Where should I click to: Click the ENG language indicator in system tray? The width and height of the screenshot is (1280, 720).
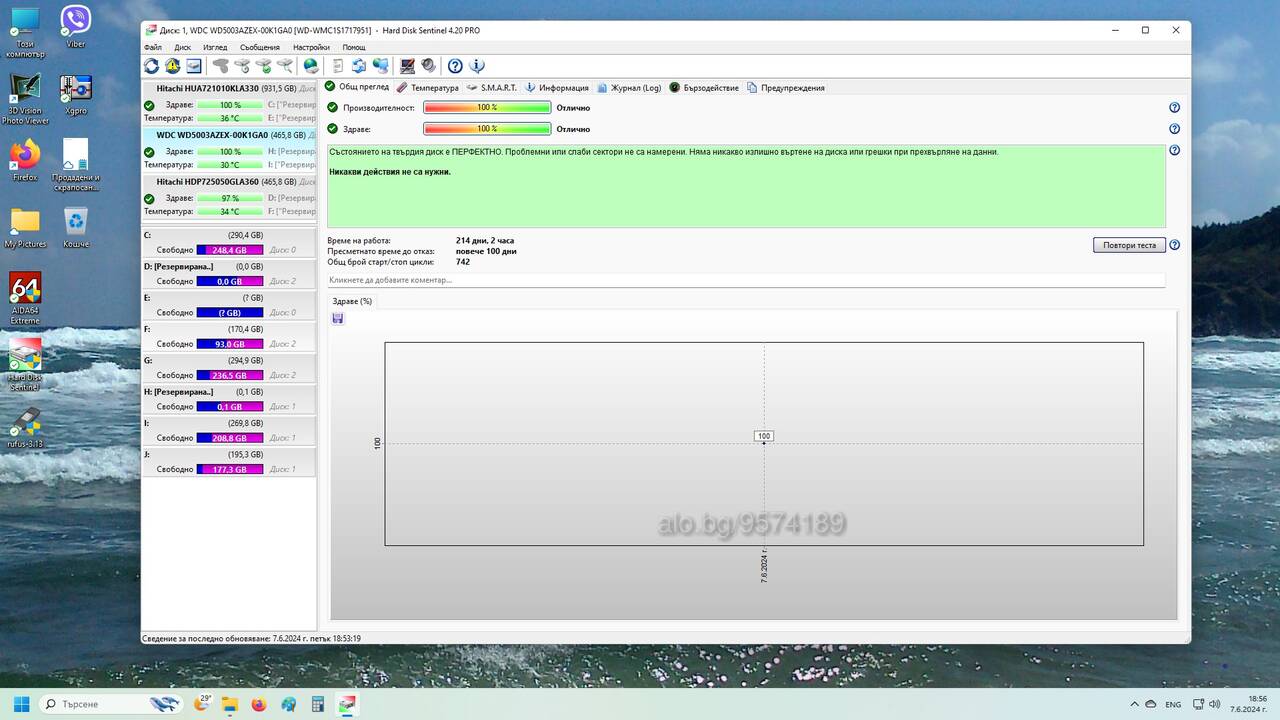coord(1173,704)
